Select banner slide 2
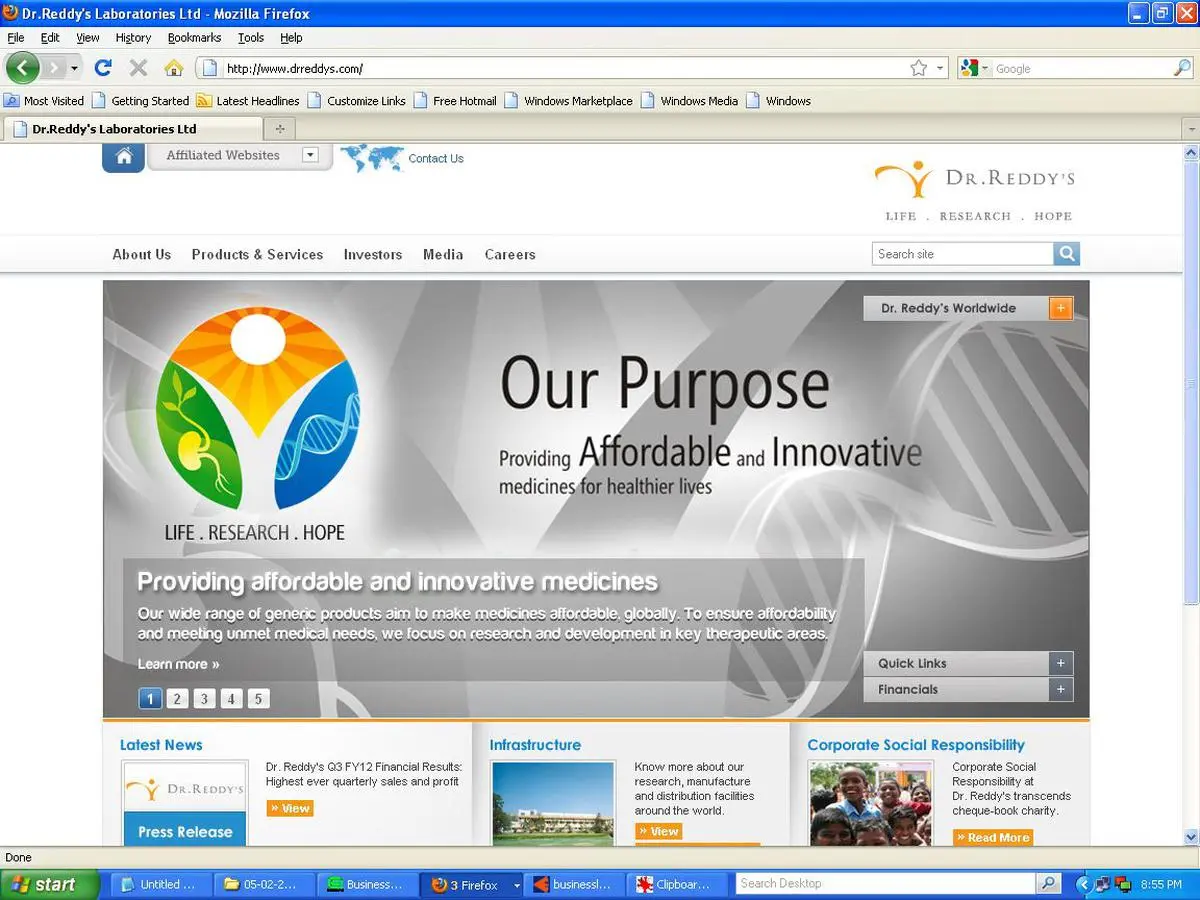The height and width of the screenshot is (900, 1200). 177,699
